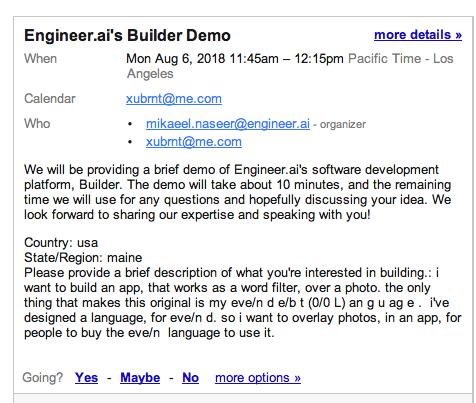The width and height of the screenshot is (476, 403).
Task: Click the 'Calendar' field label
Action: 50,99
